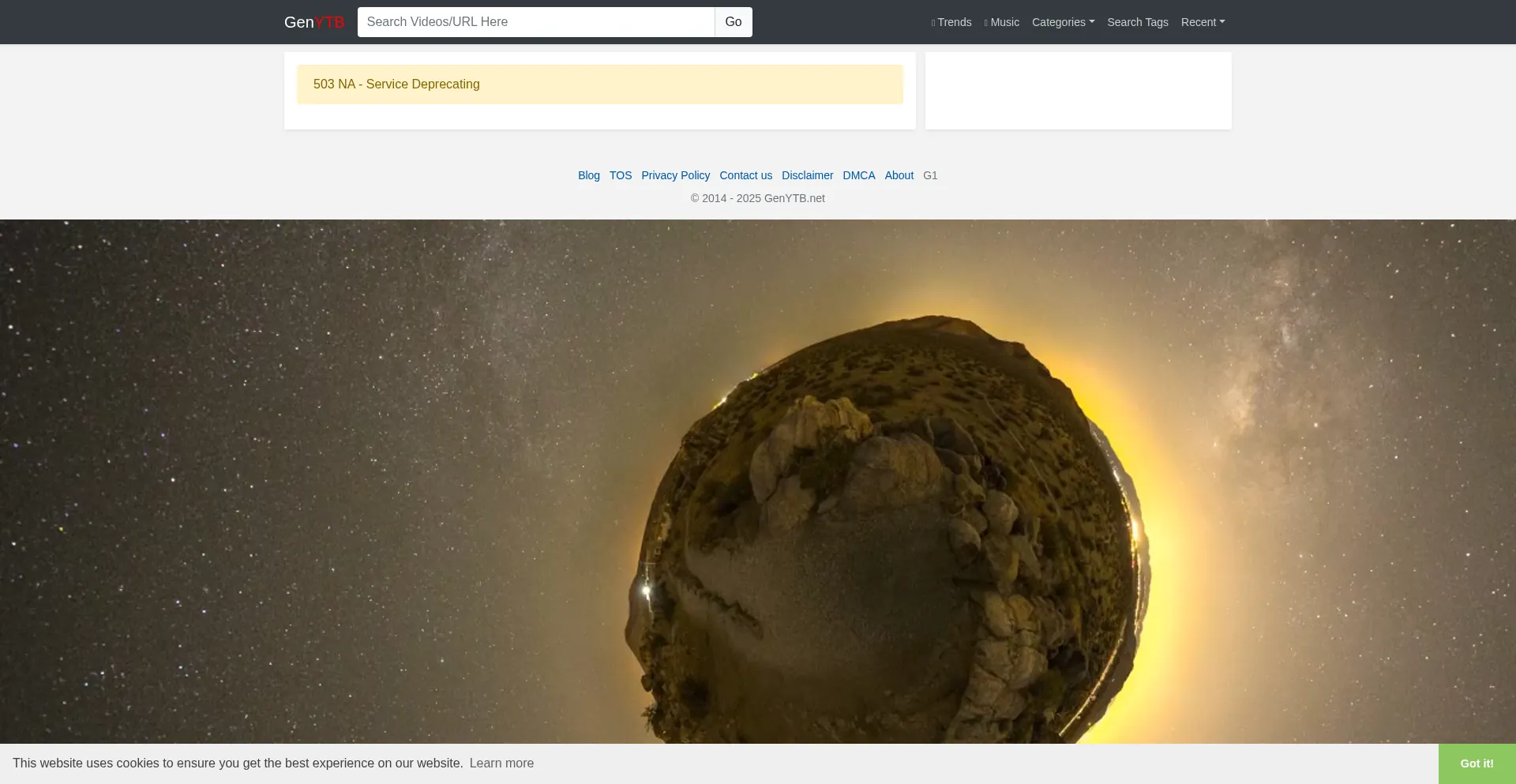The image size is (1516, 784).
Task: Click Learn more in the cookie notice
Action: (x=501, y=763)
